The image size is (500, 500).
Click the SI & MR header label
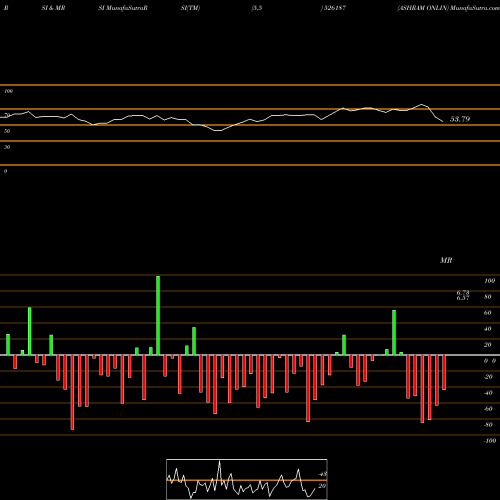(53, 8)
